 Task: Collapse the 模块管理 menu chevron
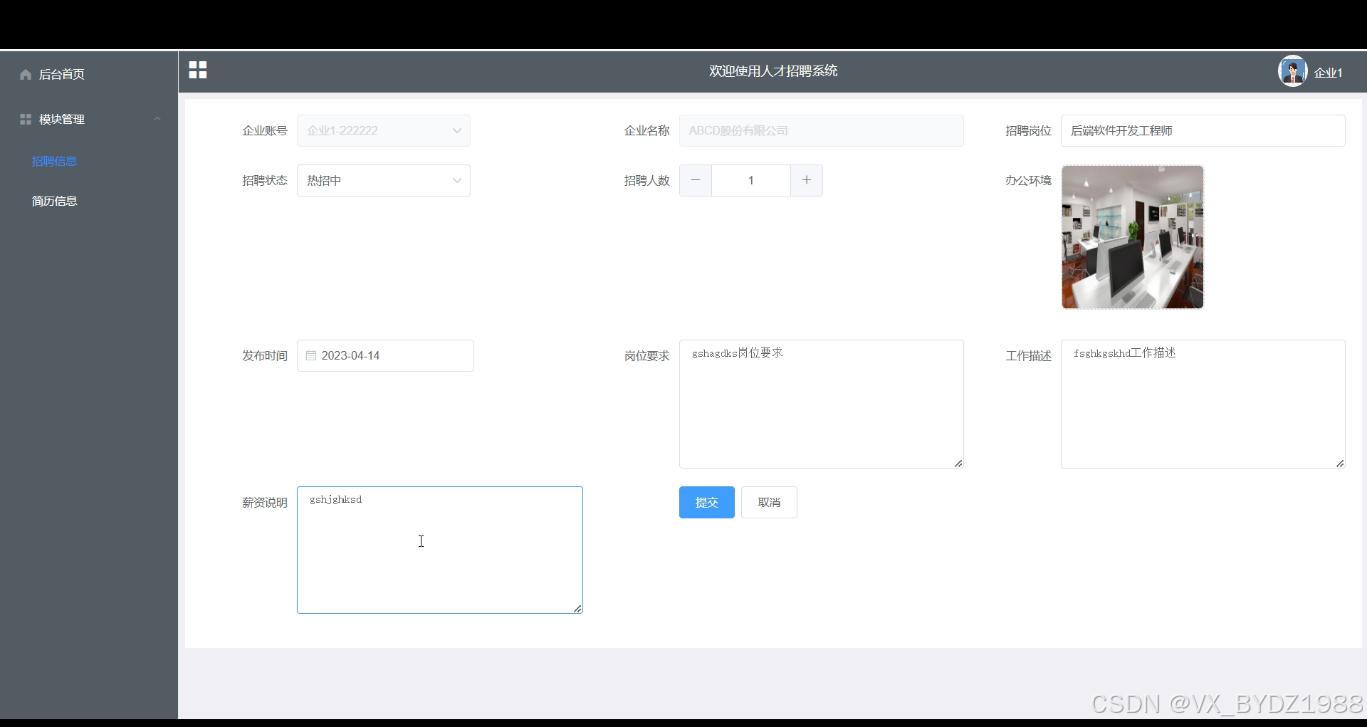pyautogui.click(x=157, y=119)
